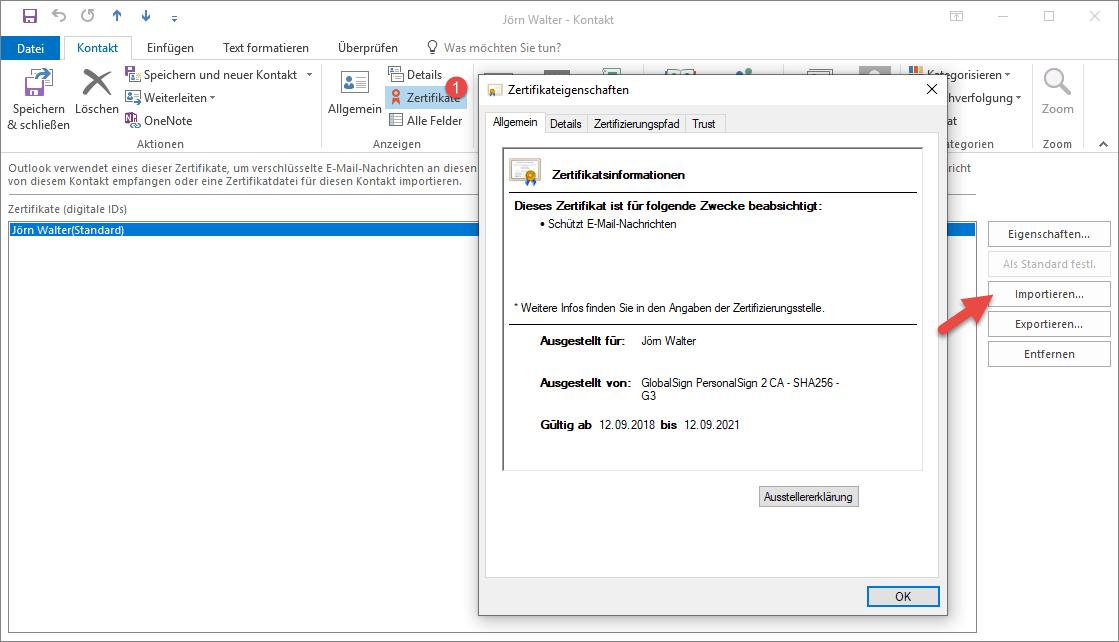Image resolution: width=1119 pixels, height=642 pixels.
Task: Show the Allgemein contact view
Action: tap(355, 84)
